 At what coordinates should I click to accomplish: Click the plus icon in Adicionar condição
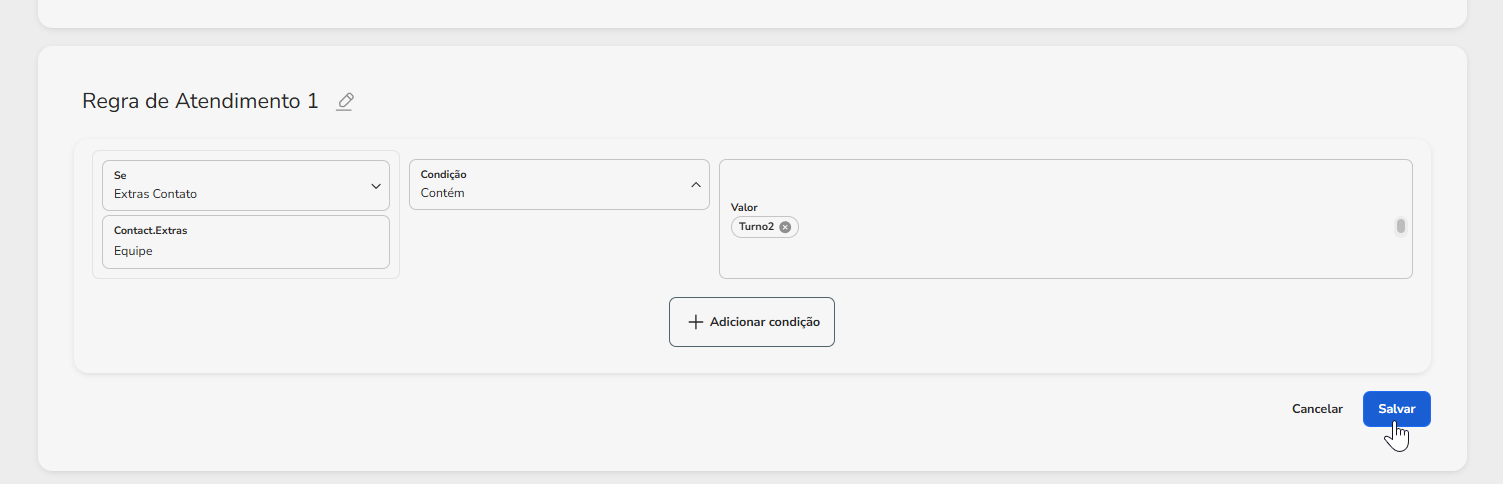click(696, 322)
